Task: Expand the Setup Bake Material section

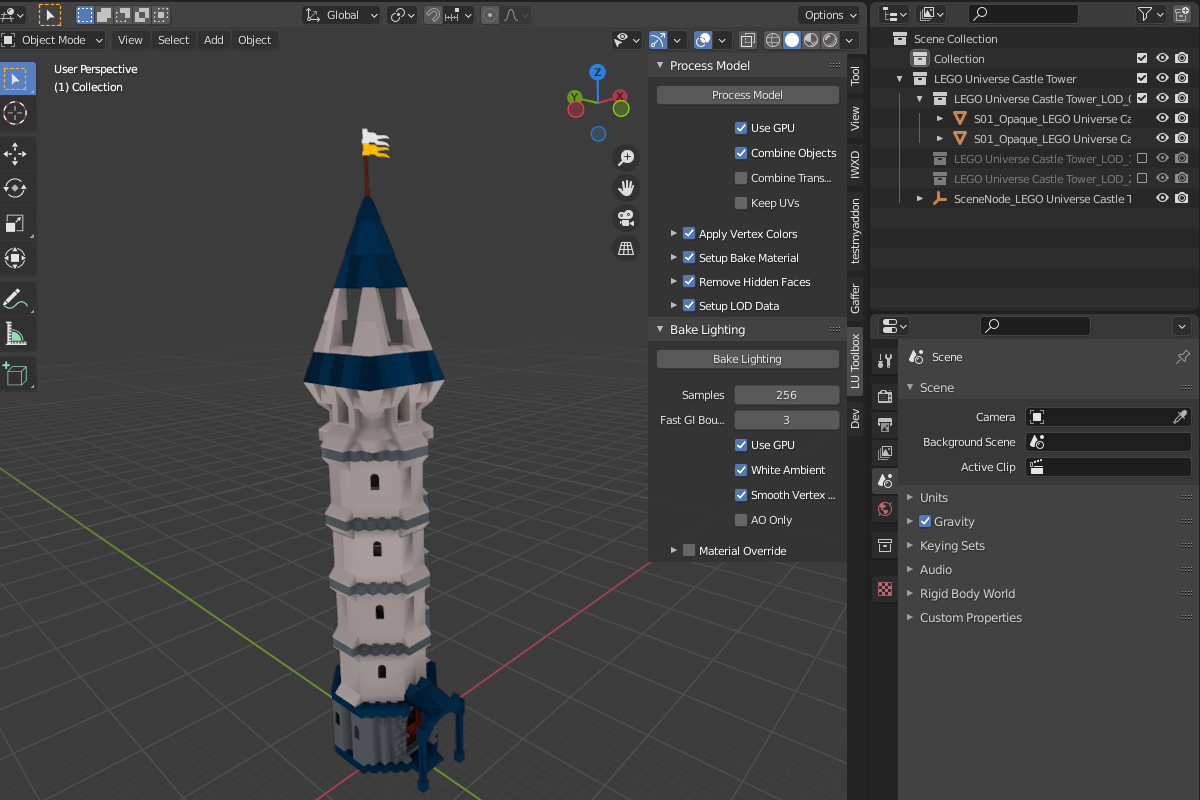Action: tap(674, 258)
